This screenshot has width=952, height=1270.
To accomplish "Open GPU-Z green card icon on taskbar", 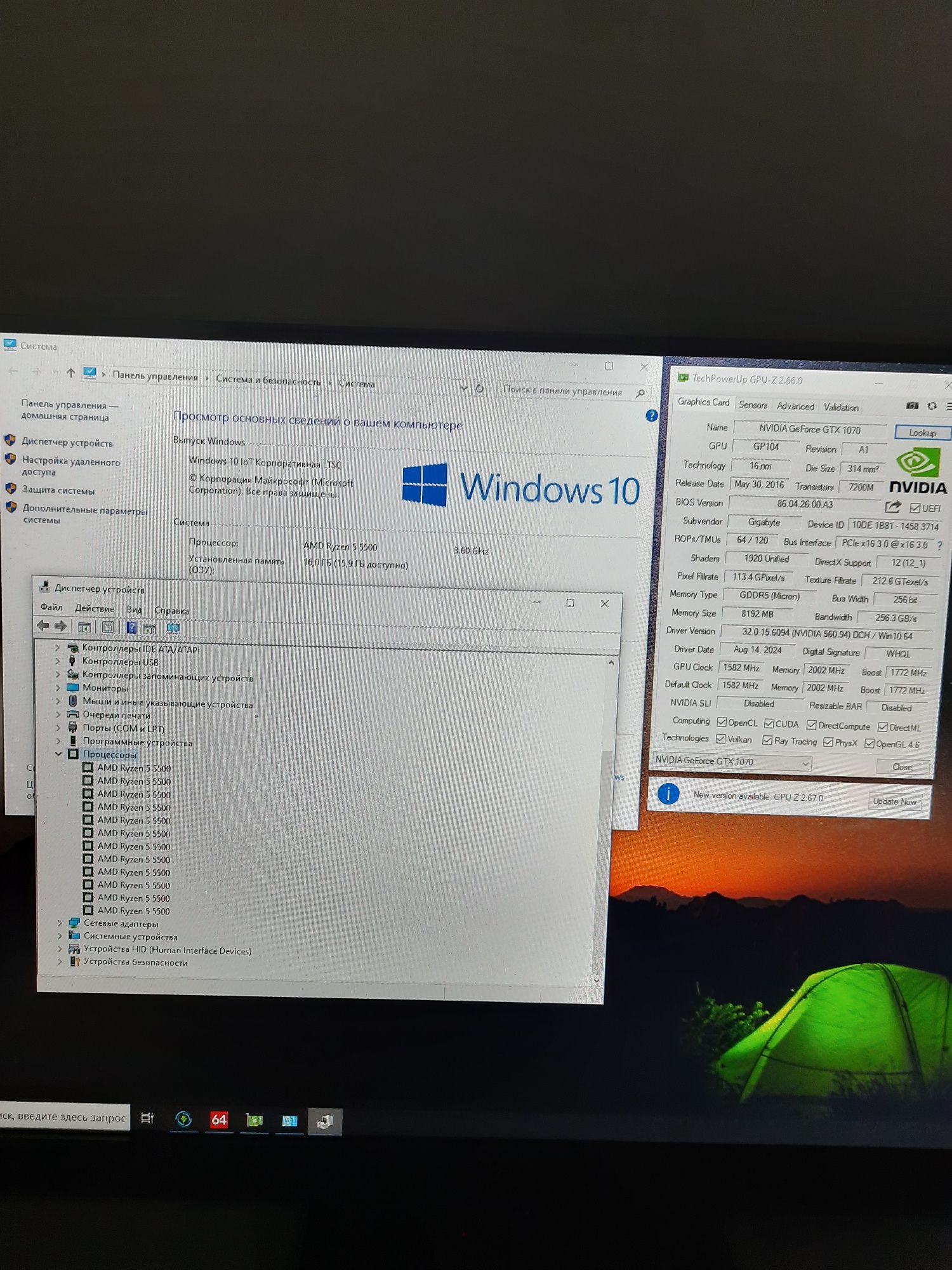I will 255,1121.
